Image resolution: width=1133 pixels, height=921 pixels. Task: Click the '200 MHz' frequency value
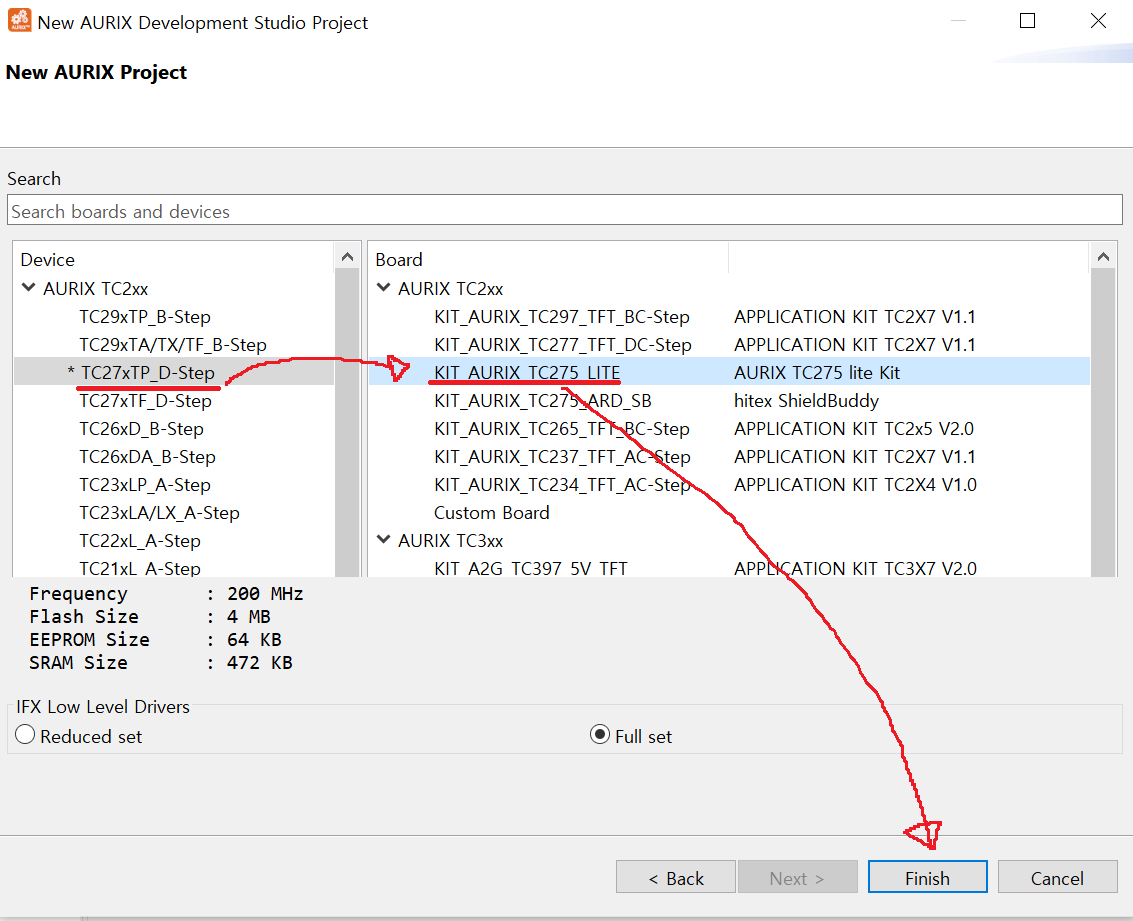(265, 594)
